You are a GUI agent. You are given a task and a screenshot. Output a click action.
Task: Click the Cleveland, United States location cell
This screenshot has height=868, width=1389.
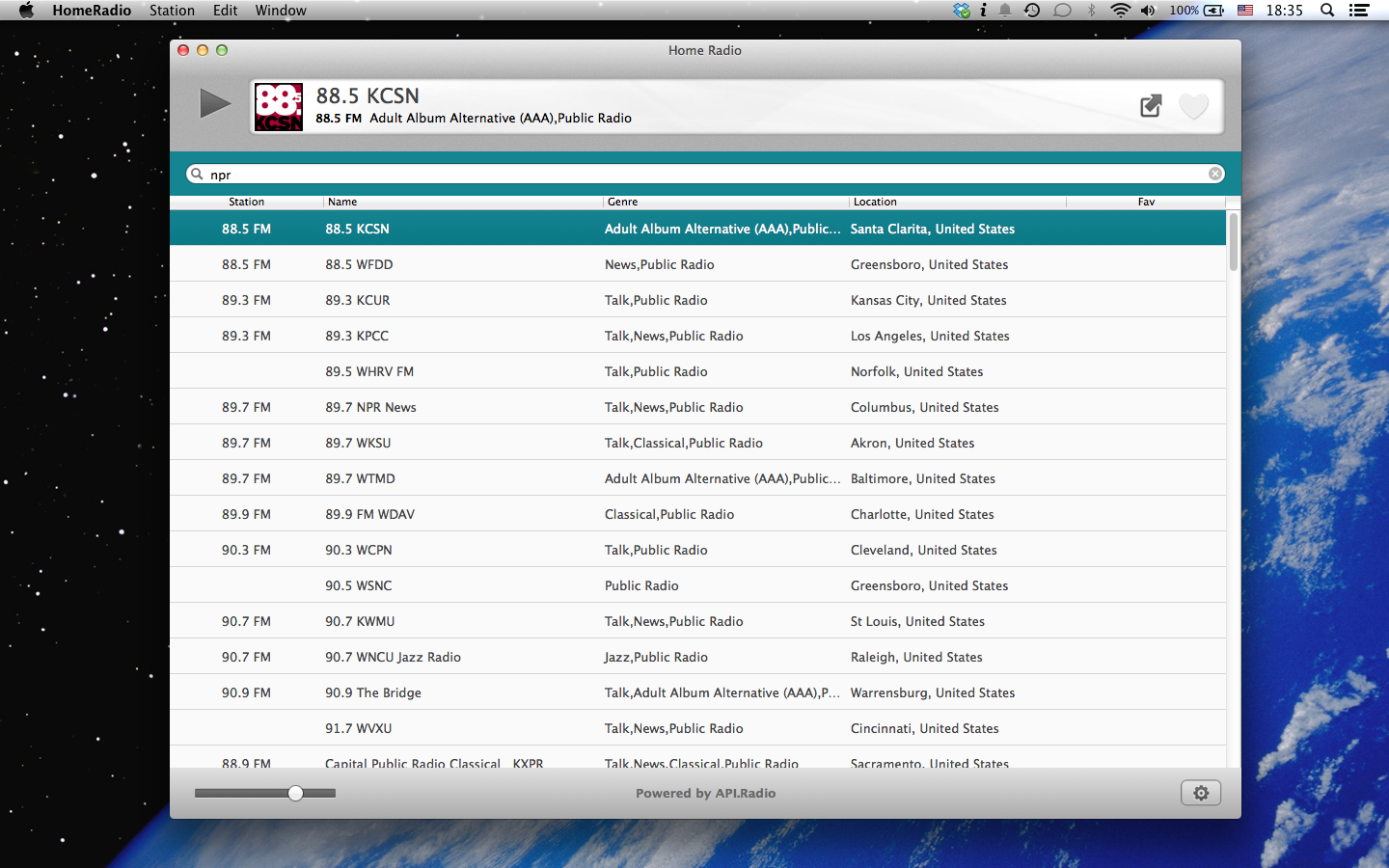pos(923,550)
